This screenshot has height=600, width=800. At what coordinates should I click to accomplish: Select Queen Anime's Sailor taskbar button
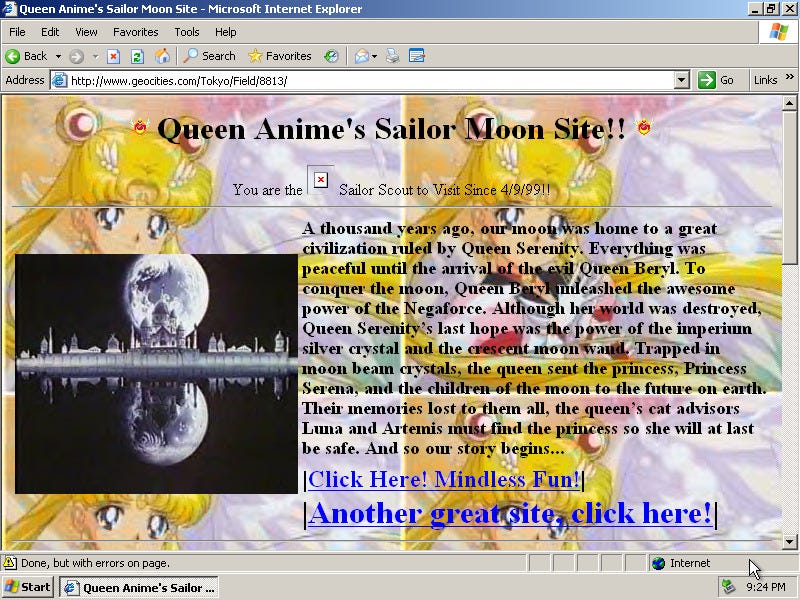(x=139, y=588)
